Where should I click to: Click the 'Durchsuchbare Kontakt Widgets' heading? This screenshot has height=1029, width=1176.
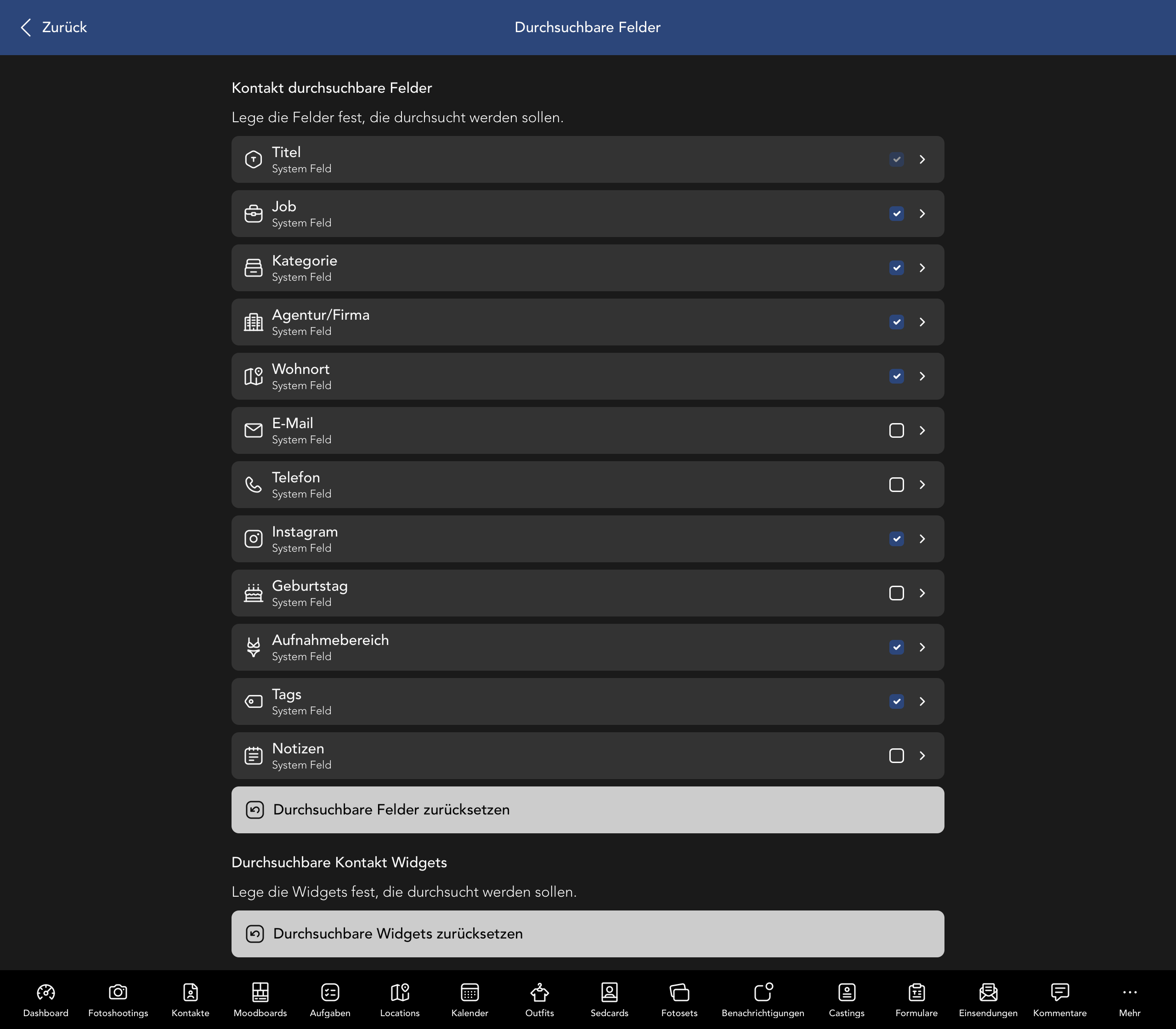339,863
